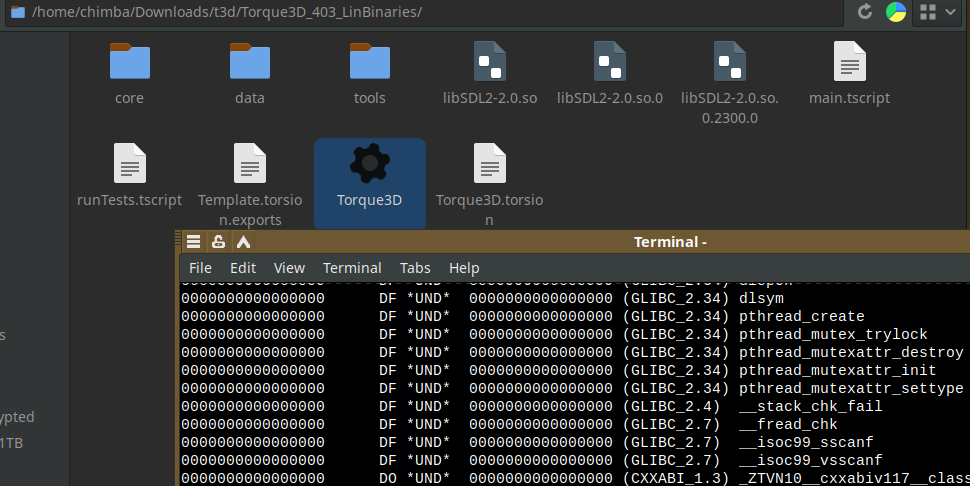Image resolution: width=970 pixels, height=486 pixels.
Task: Open the Terminal window menu icon
Action: click(x=194, y=242)
